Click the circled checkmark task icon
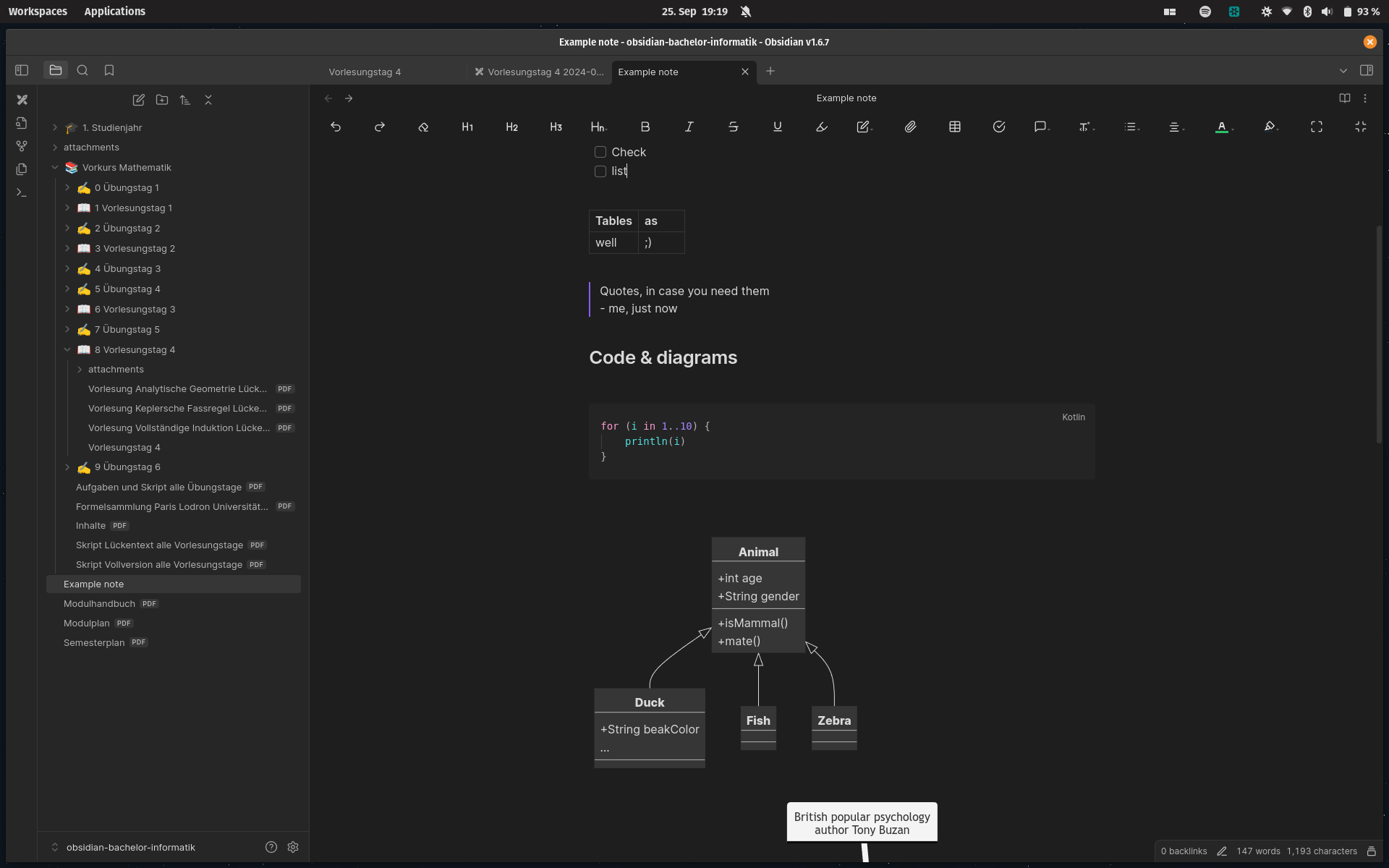Image resolution: width=1389 pixels, height=868 pixels. coord(999,127)
